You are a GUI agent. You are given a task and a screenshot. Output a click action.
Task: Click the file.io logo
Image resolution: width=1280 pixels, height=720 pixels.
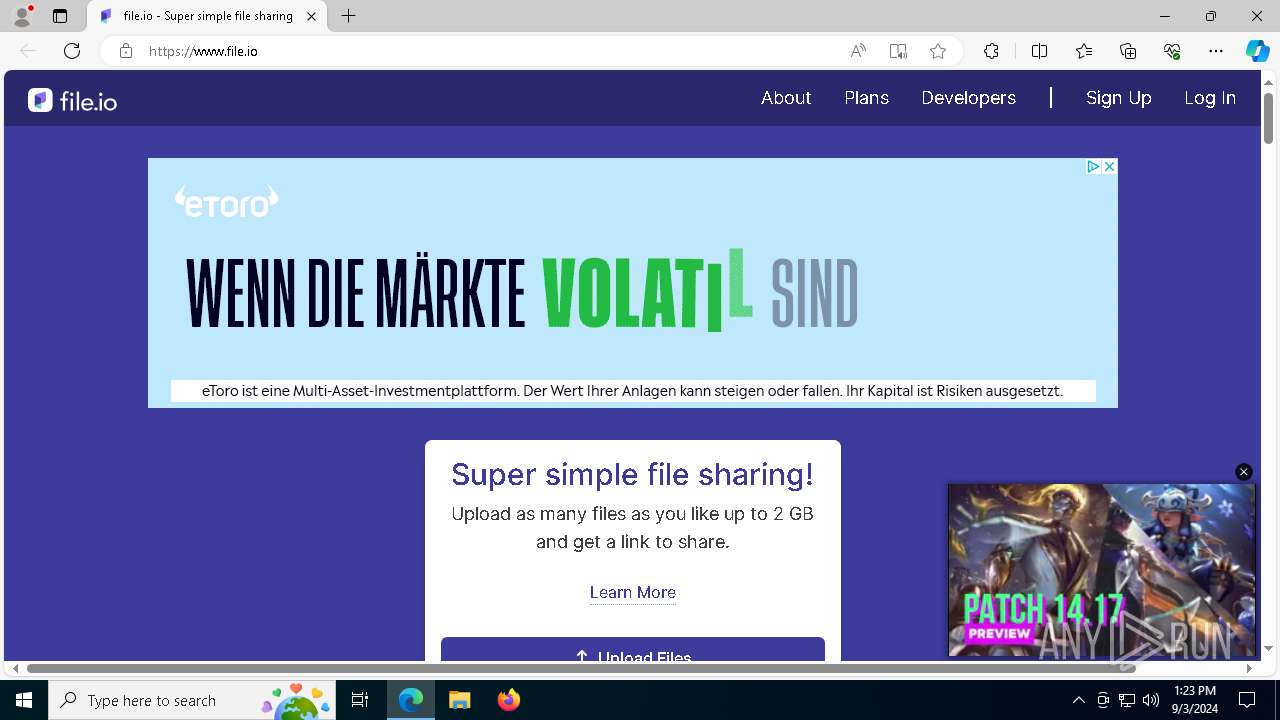coord(72,100)
